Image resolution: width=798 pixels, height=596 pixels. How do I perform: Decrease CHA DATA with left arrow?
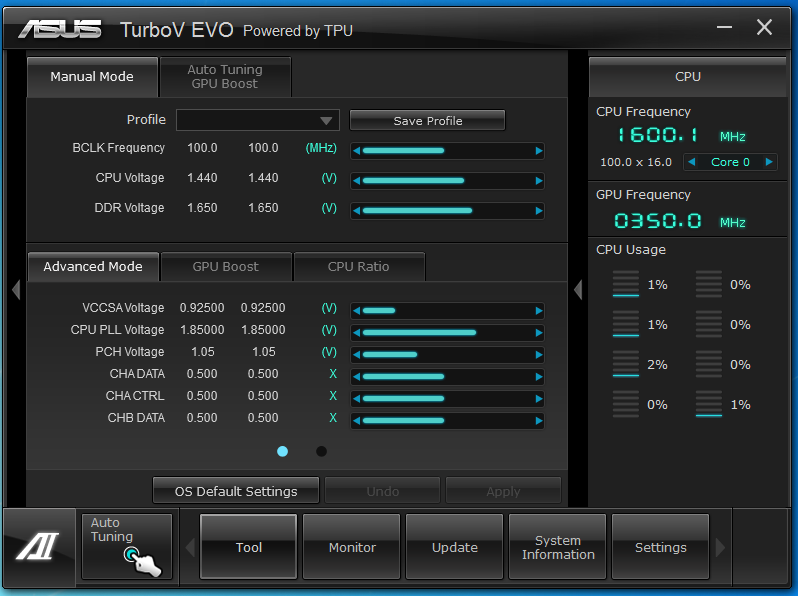pos(356,377)
